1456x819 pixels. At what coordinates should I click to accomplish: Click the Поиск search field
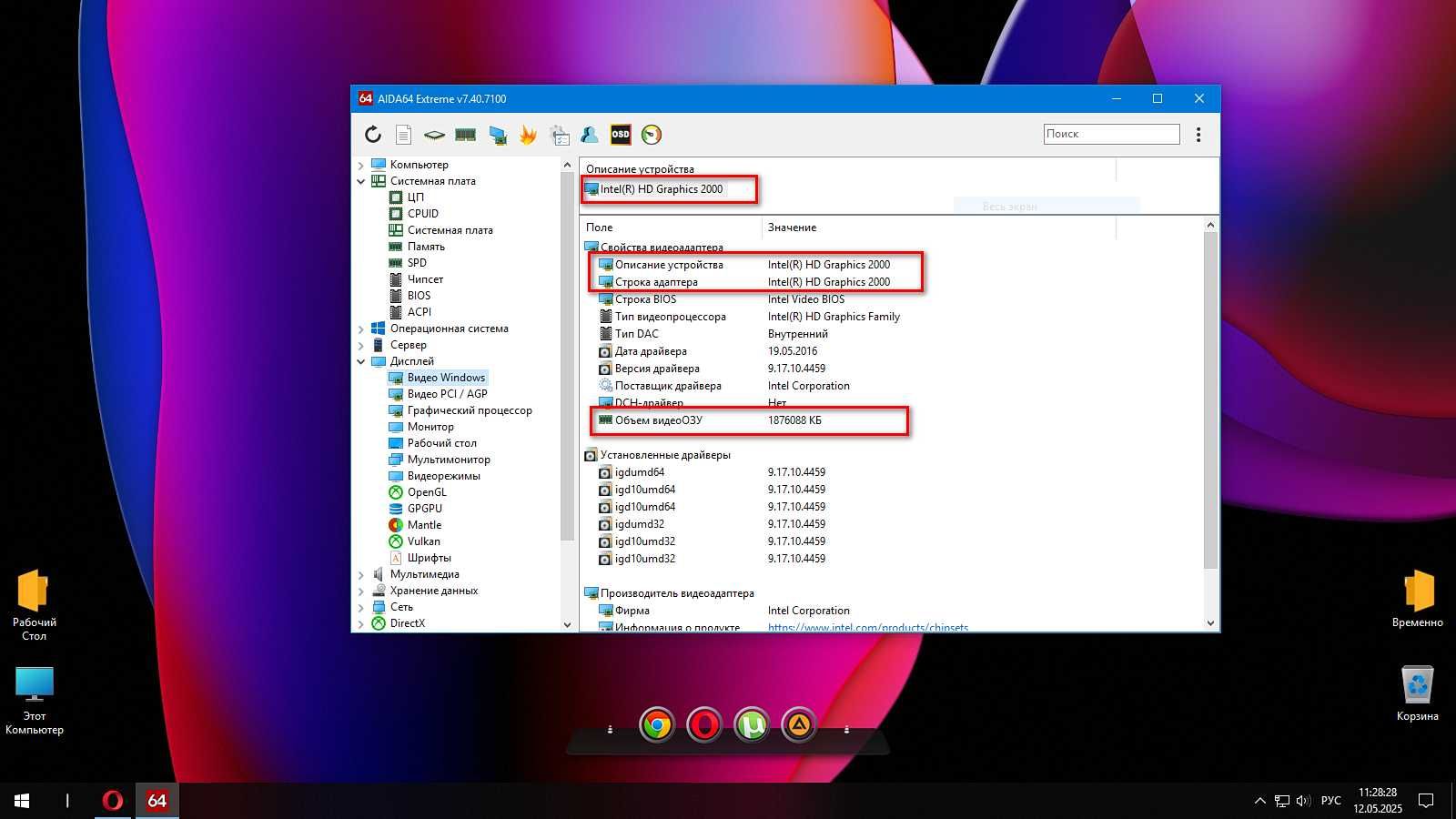point(1111,134)
